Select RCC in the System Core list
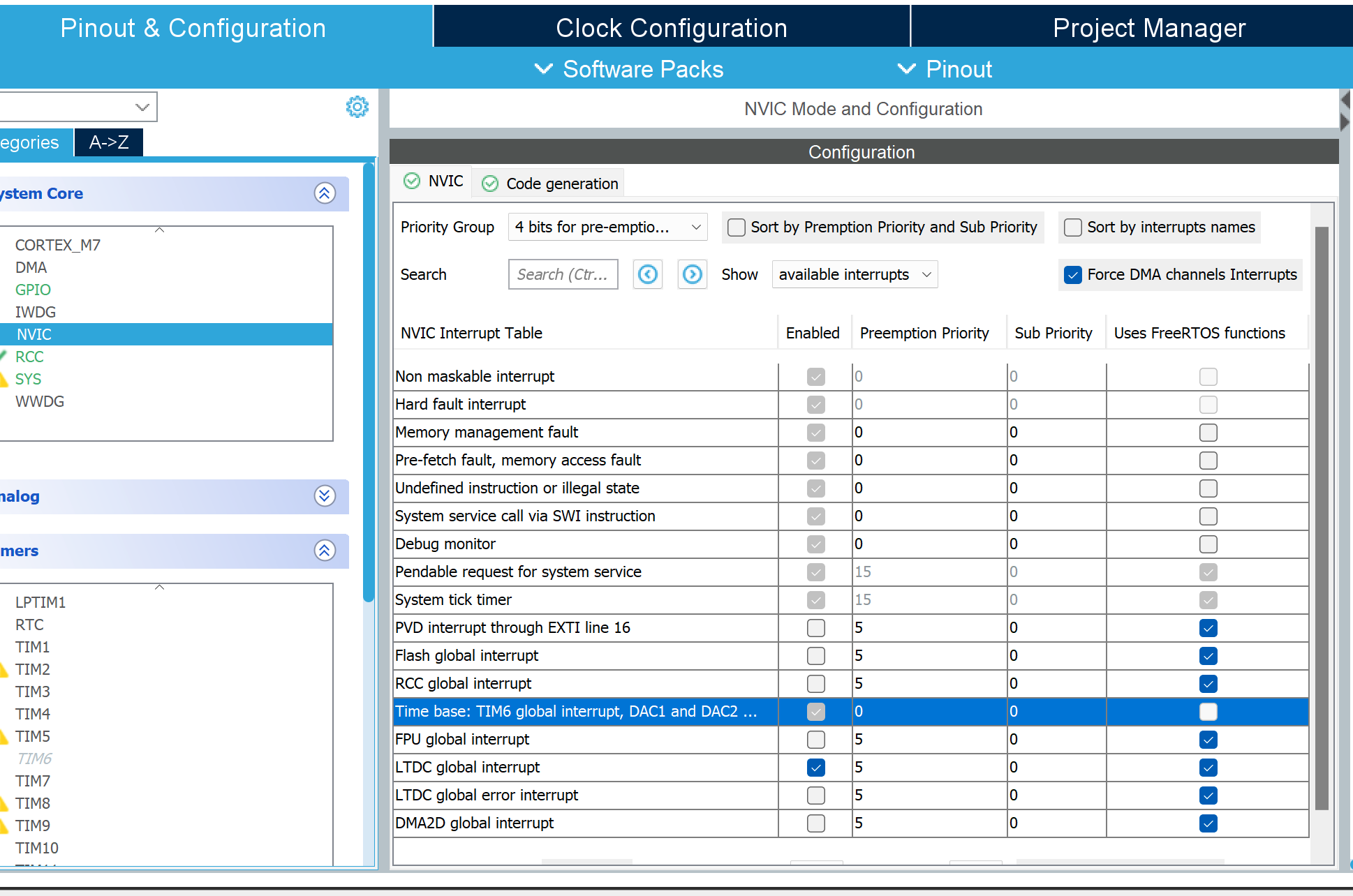This screenshot has height=896, width=1353. [29, 357]
